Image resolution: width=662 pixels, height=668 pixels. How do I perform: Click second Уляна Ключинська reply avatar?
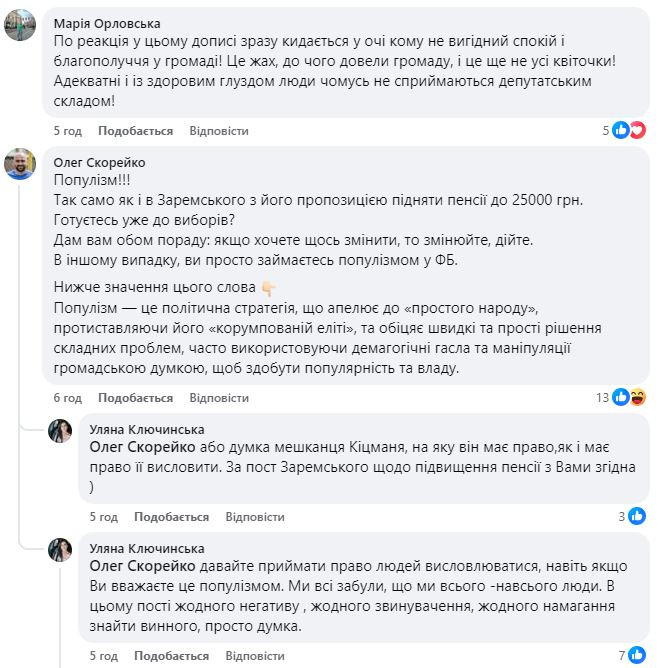59,550
